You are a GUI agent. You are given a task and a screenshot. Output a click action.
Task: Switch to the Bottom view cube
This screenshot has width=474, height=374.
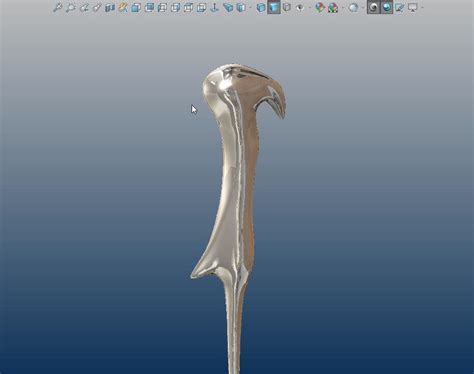(201, 8)
